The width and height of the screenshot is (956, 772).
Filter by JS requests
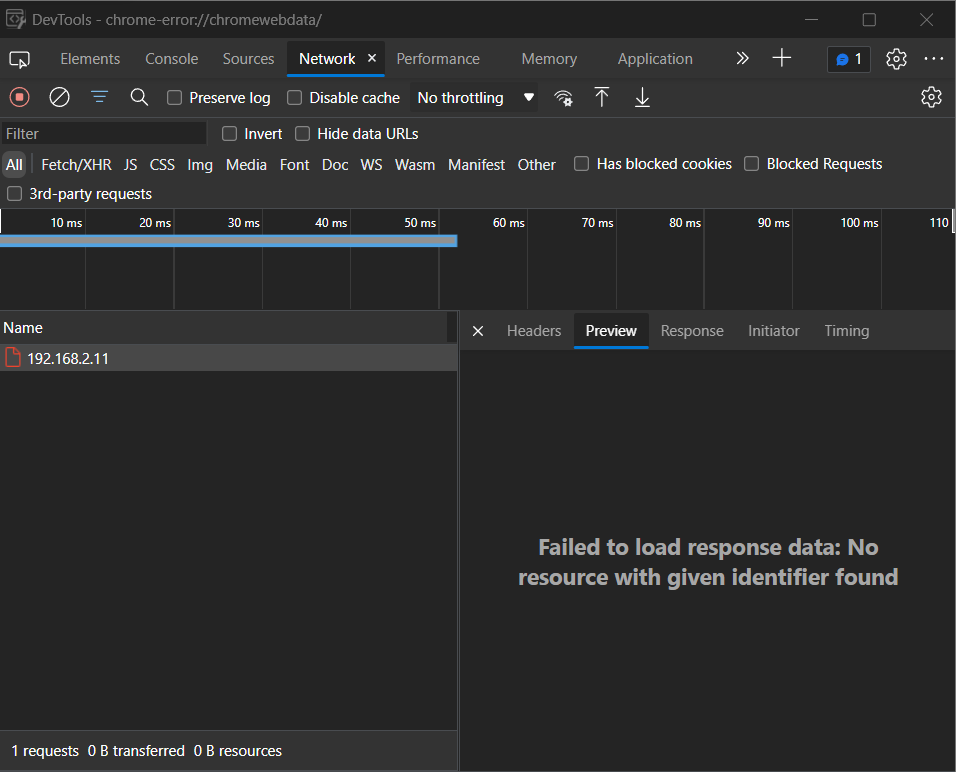coord(130,165)
